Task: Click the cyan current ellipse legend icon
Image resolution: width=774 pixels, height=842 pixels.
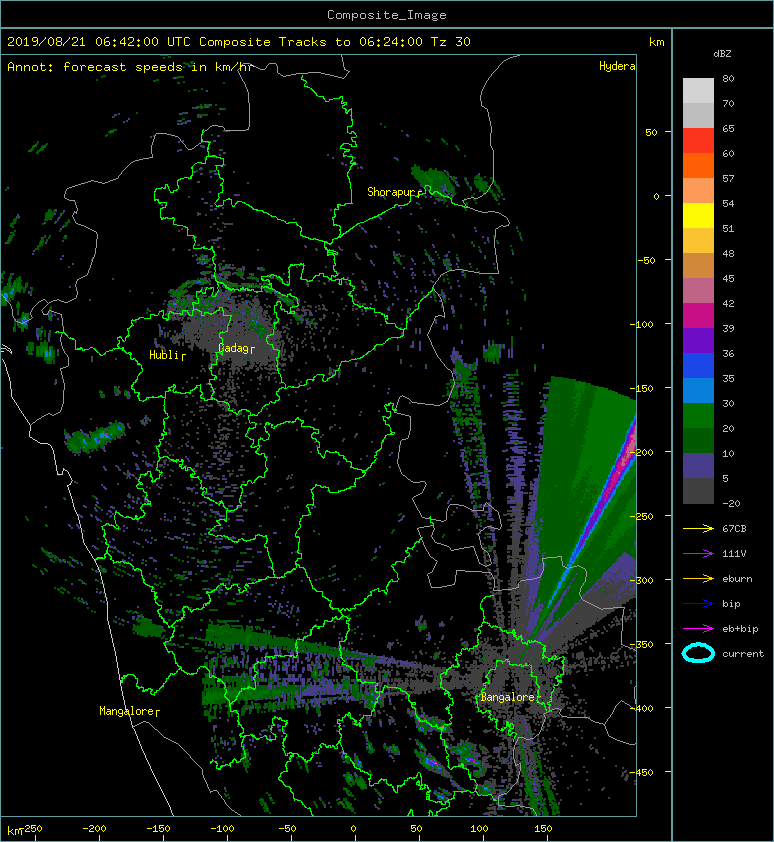Action: [698, 653]
